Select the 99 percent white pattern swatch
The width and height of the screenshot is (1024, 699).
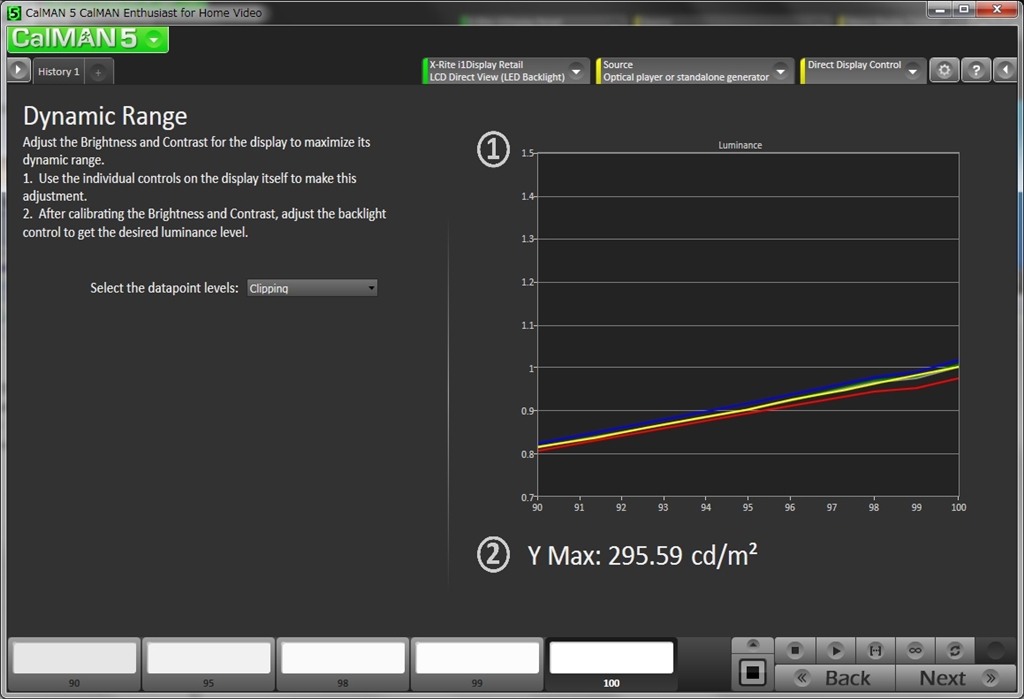pos(477,664)
